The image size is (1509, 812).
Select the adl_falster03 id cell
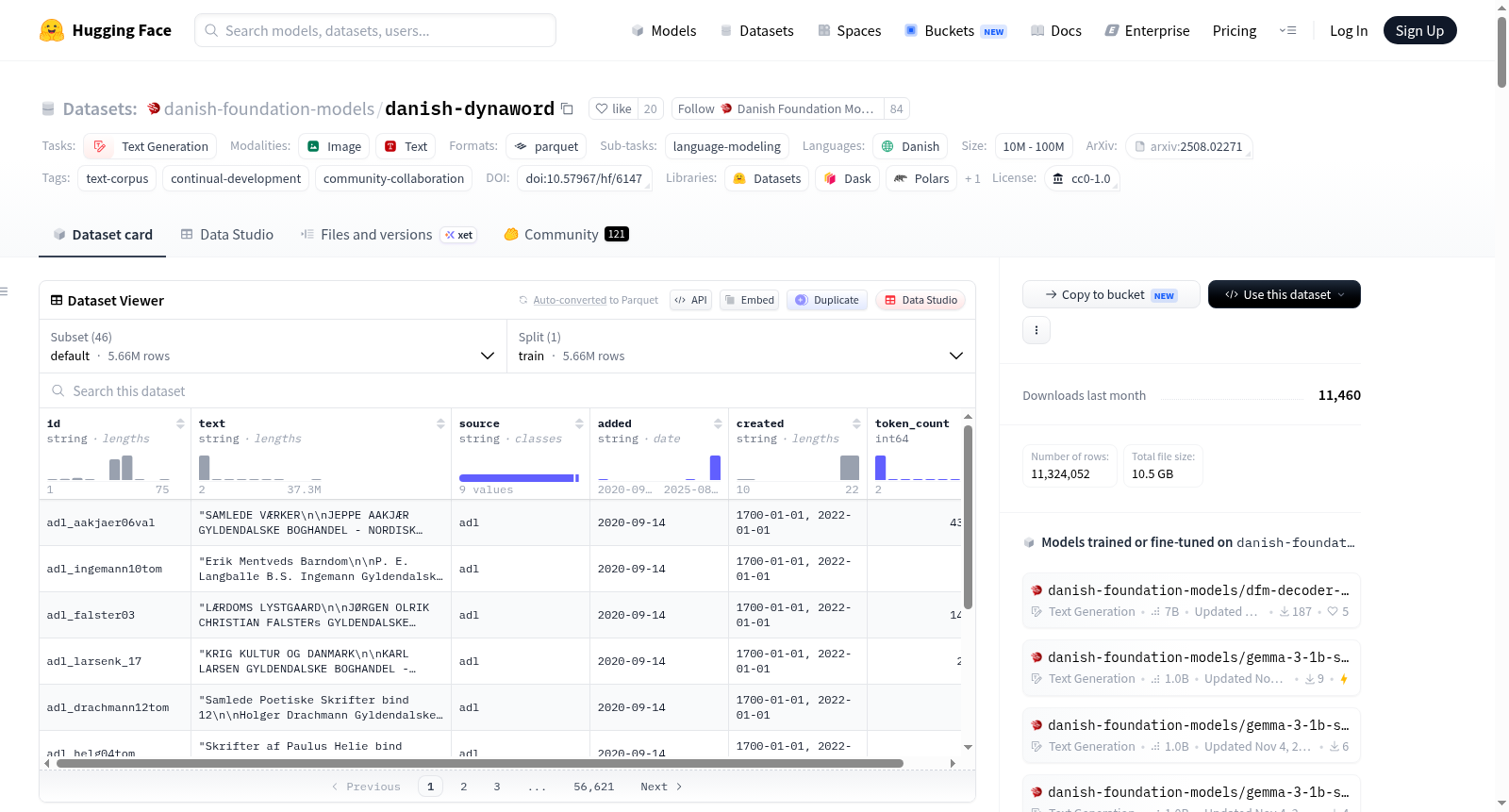point(115,615)
